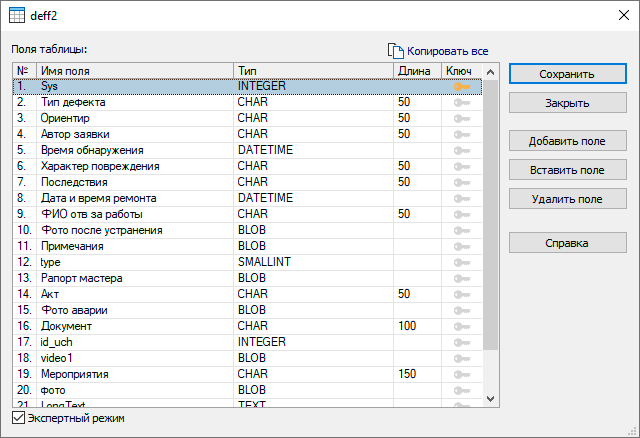Click the Вставить поле button
640x438 pixels.
(567, 170)
